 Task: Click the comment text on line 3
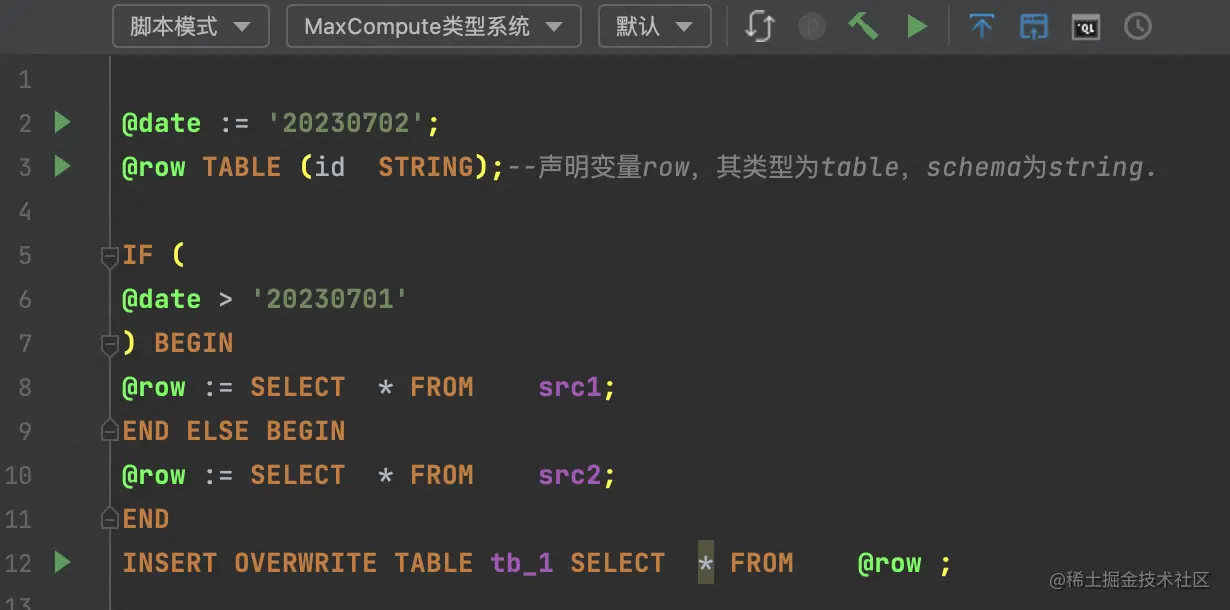832,167
